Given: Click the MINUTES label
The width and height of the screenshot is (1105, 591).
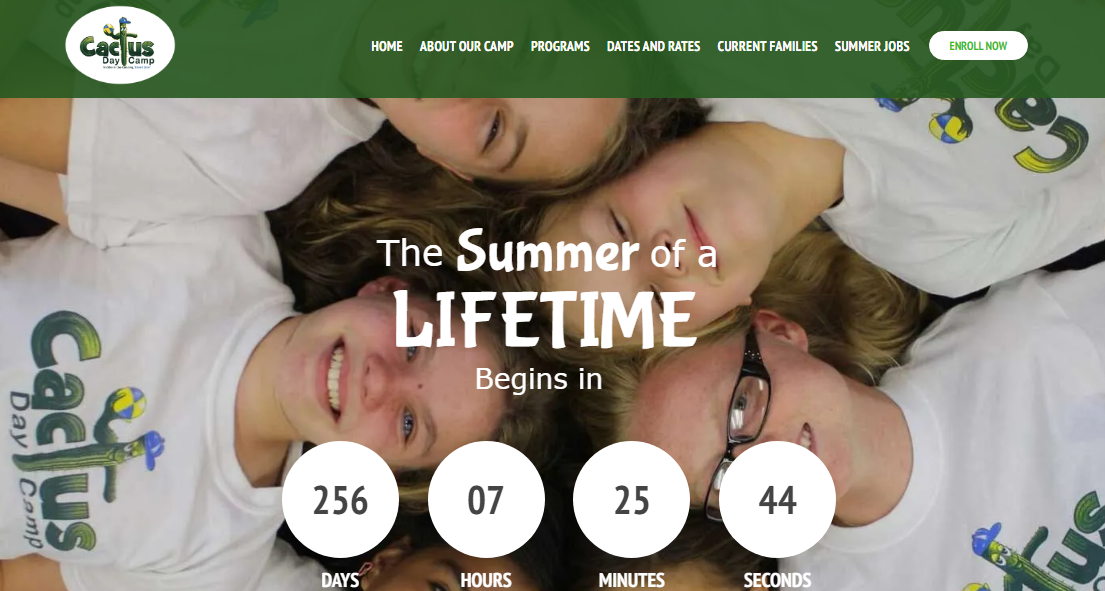Looking at the screenshot, I should [x=631, y=580].
